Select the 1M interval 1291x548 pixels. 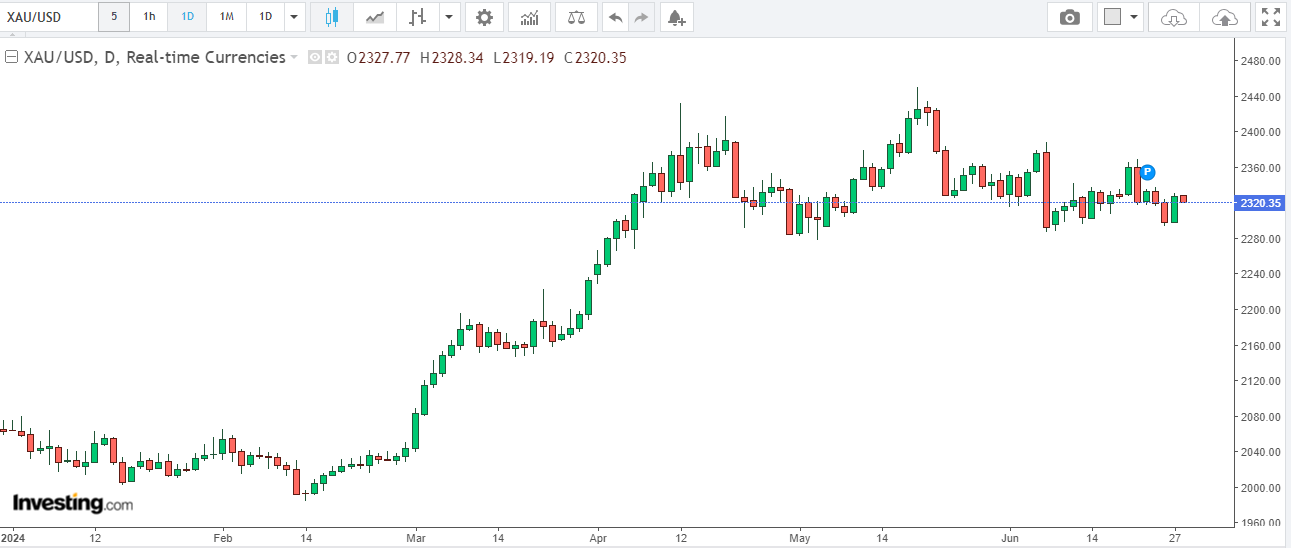227,17
